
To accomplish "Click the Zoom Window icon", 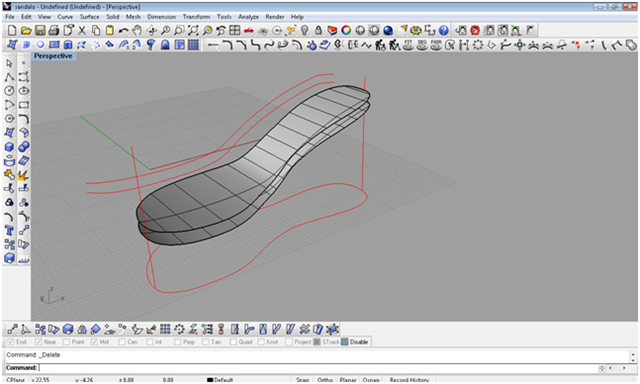I will pos(179,30).
